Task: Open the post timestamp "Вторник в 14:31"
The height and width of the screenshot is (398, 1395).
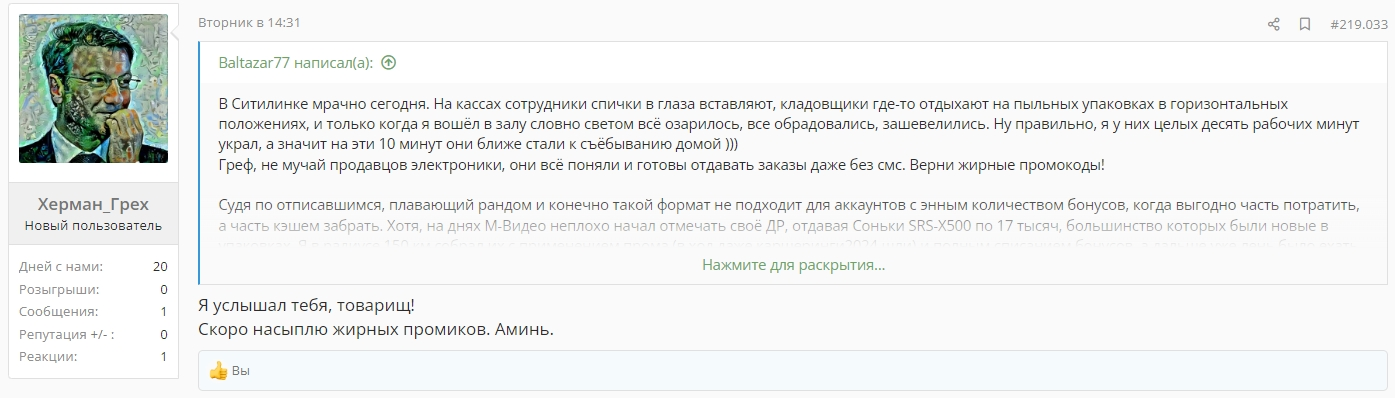Action: 249,22
